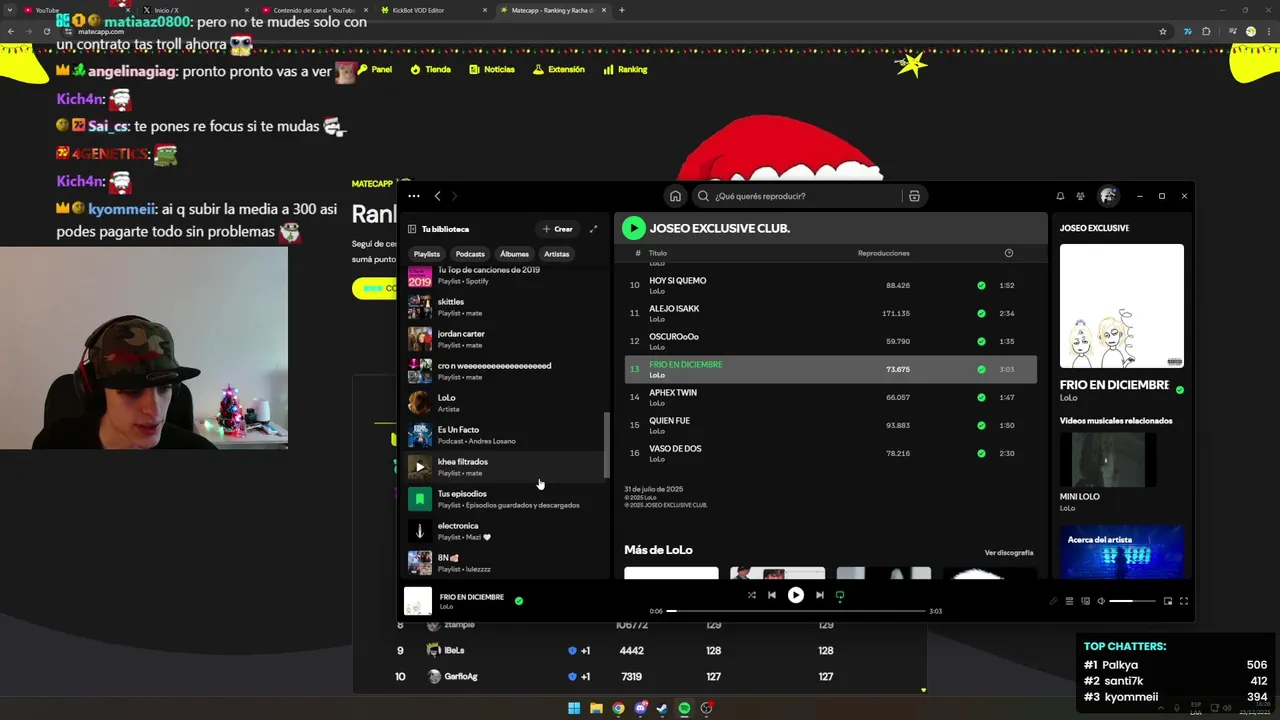
Task: Open mini player
Action: (x=1168, y=601)
